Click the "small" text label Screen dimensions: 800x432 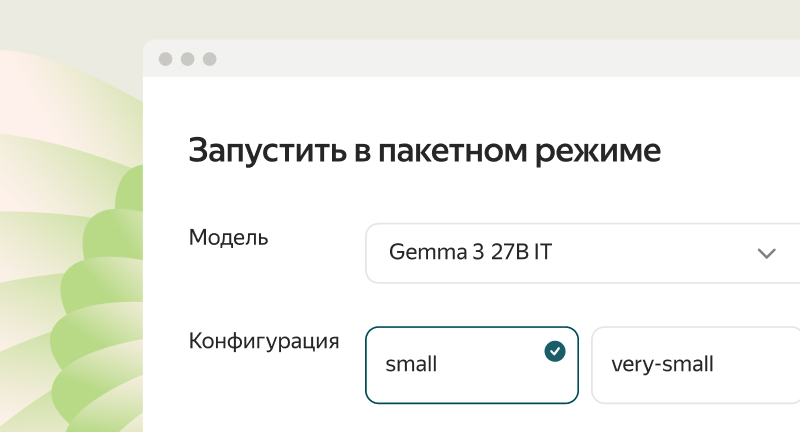pyautogui.click(x=411, y=365)
